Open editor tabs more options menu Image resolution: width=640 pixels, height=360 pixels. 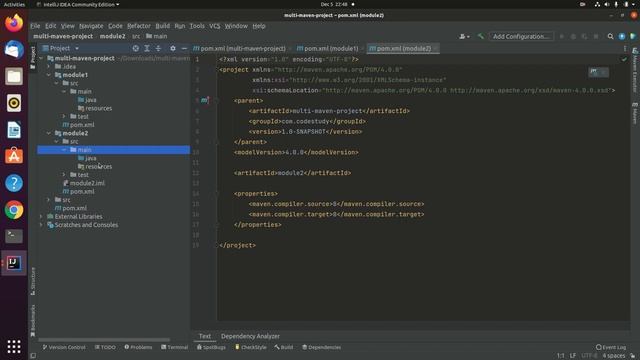(x=625, y=48)
